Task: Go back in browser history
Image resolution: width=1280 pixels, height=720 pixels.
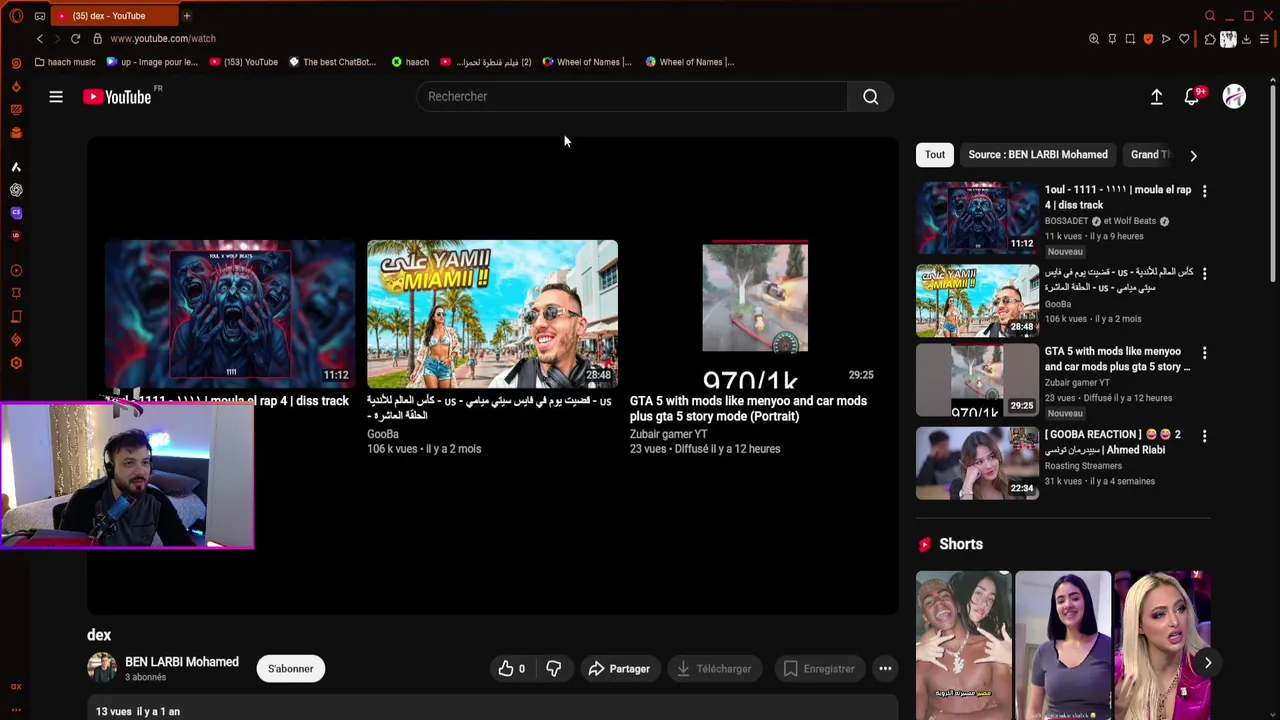Action: (x=40, y=39)
